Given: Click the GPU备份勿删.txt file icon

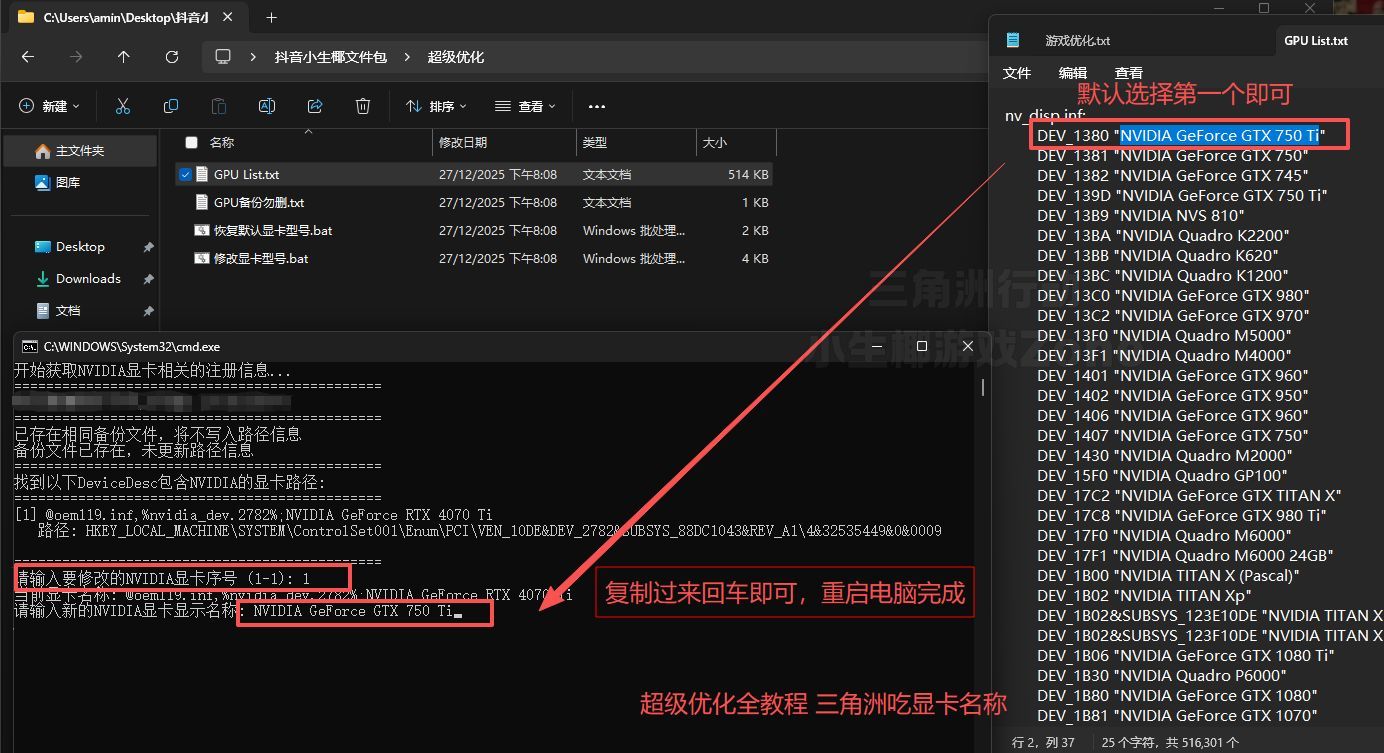Looking at the screenshot, I should click(x=202, y=202).
